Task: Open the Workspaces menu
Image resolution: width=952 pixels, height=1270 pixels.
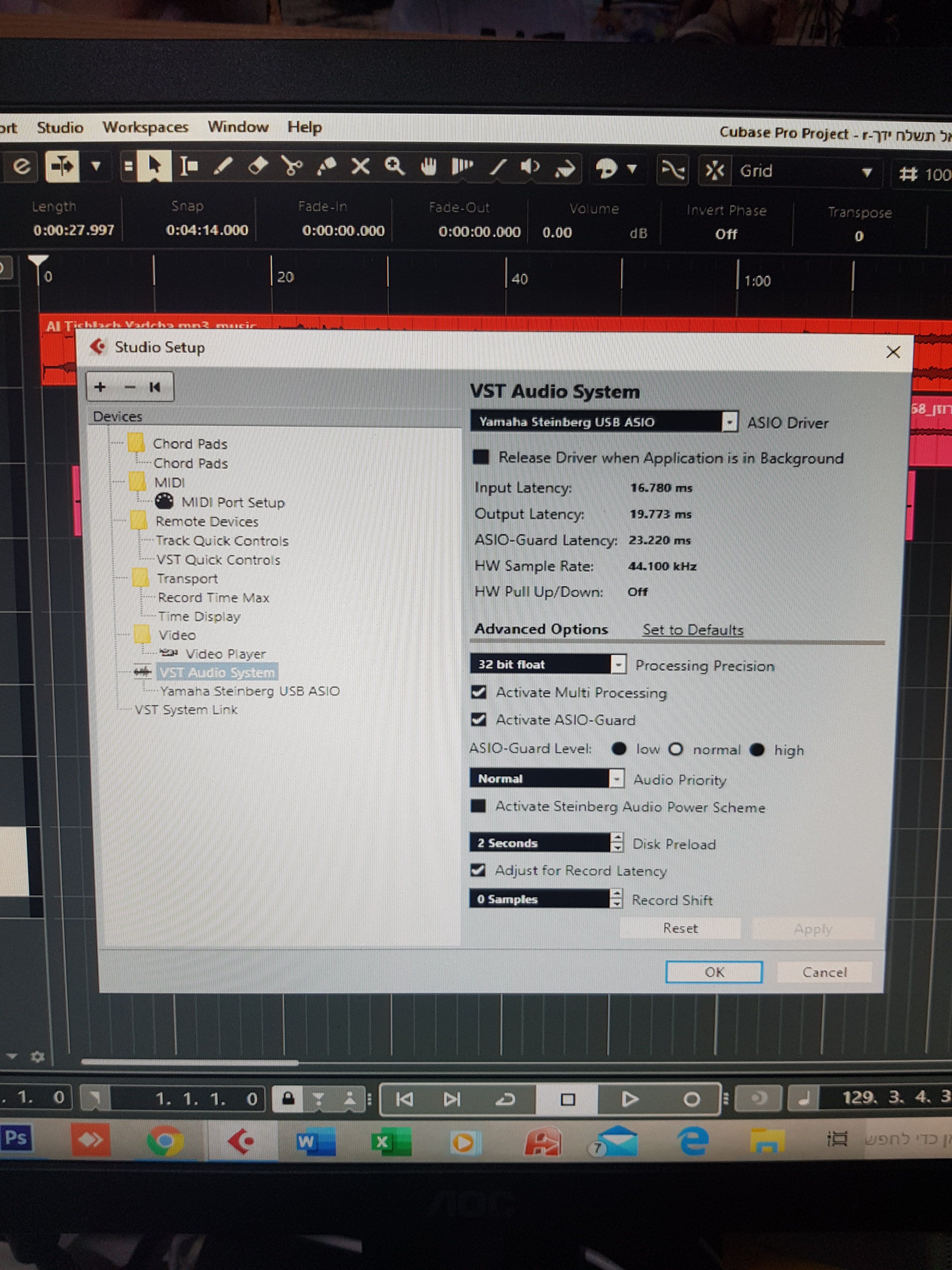Action: (145, 127)
